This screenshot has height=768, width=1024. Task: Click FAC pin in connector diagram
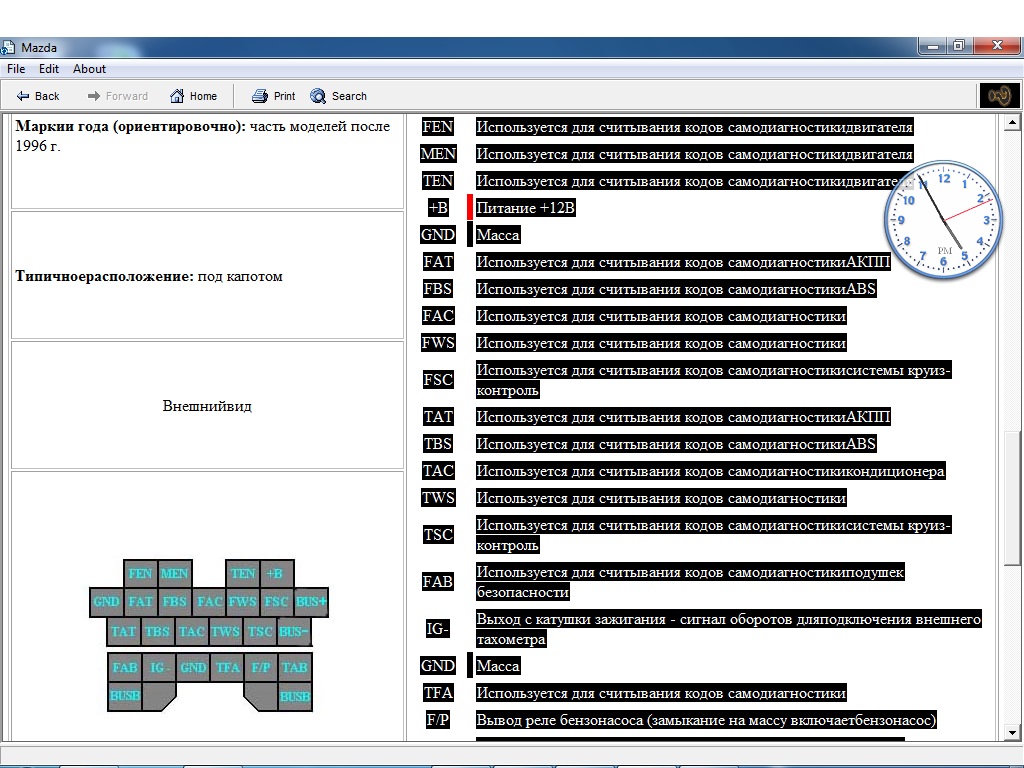pos(210,601)
